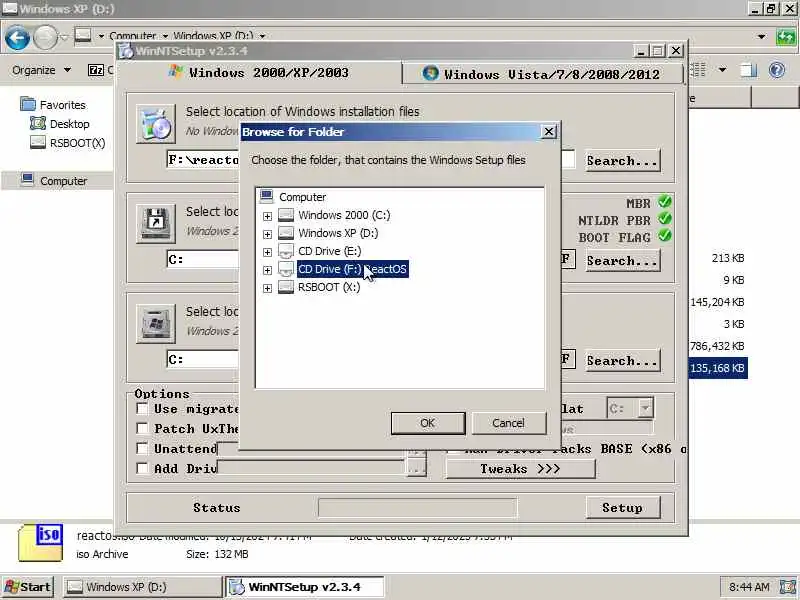Open the address bar history dropdown
800x600 pixels.
(761, 37)
